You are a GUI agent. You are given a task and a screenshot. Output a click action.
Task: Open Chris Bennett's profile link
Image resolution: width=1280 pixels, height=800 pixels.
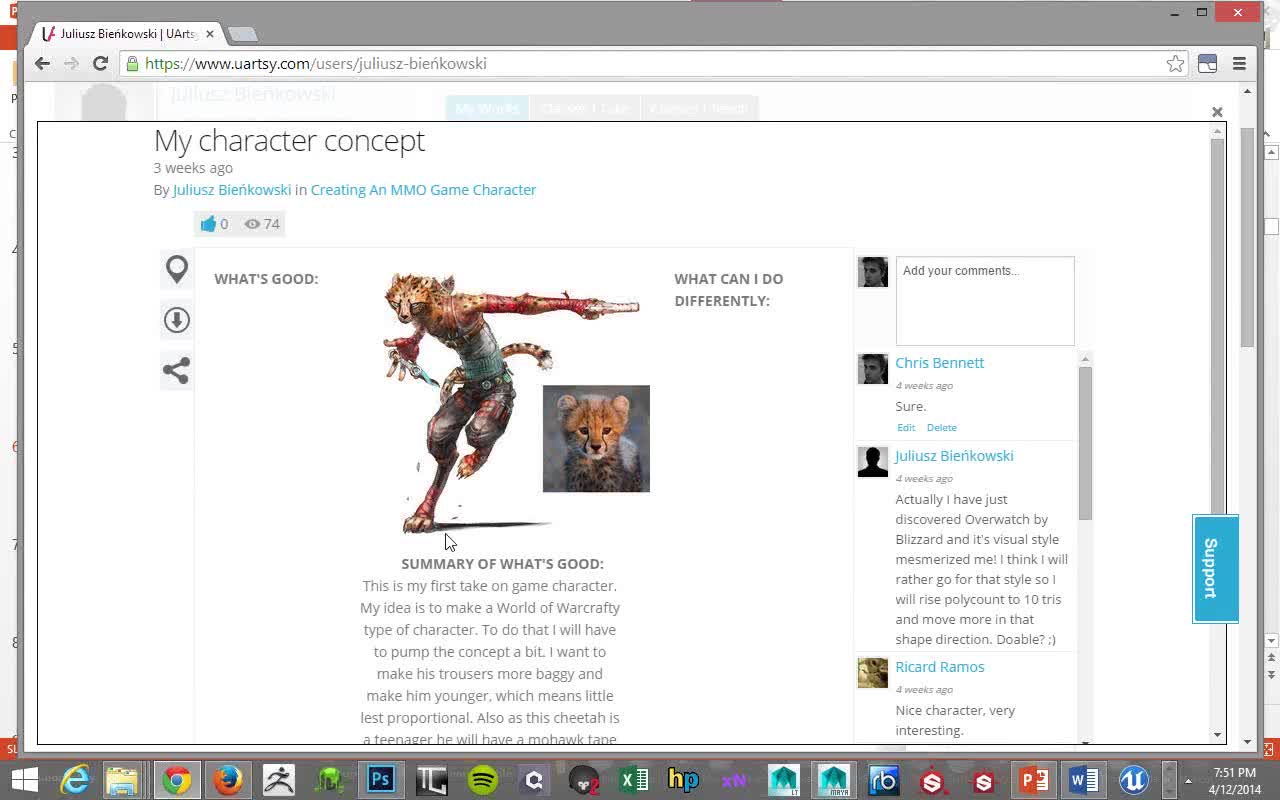click(x=940, y=363)
